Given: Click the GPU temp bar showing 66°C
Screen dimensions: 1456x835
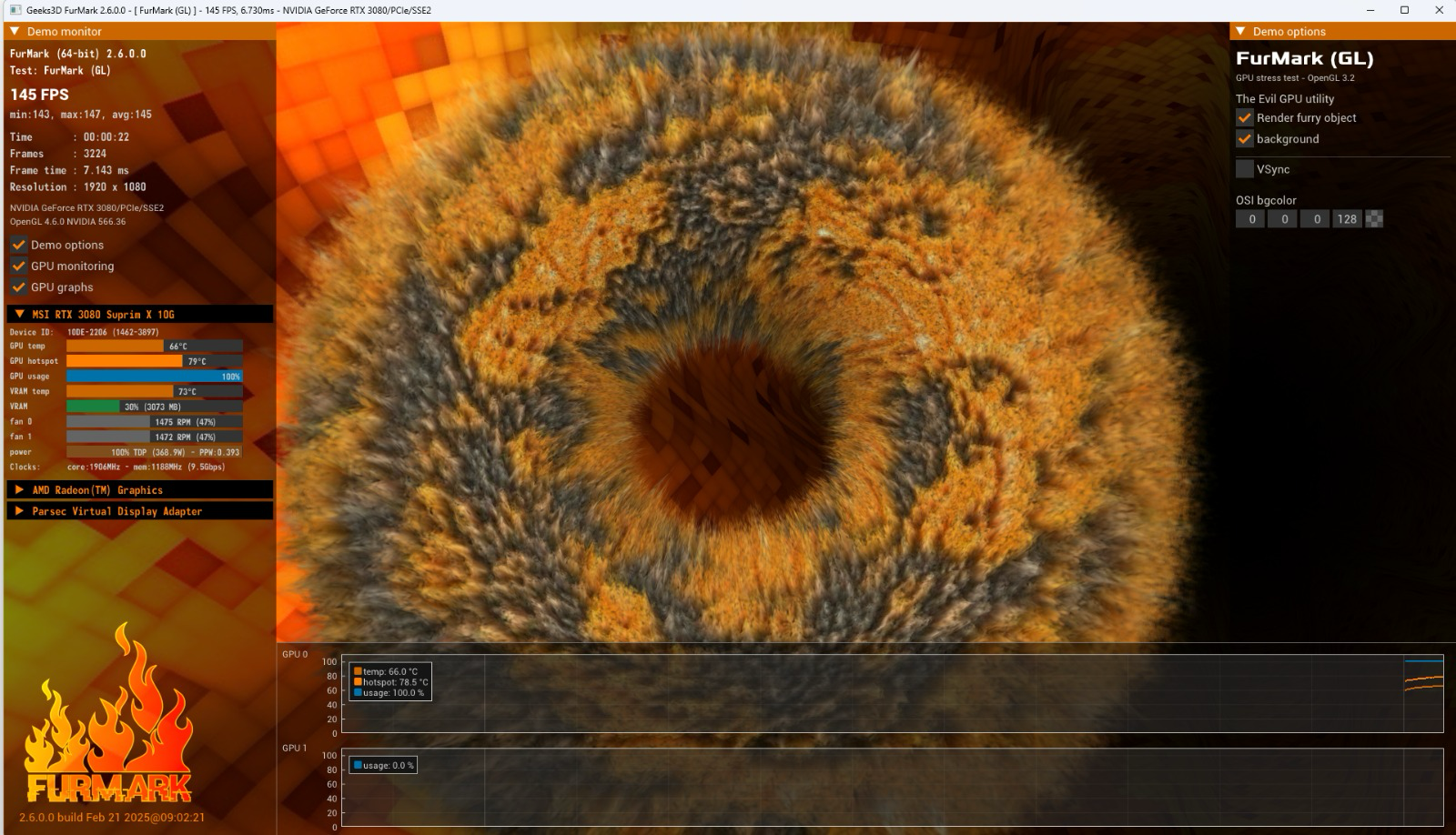Looking at the screenshot, I should (x=155, y=346).
